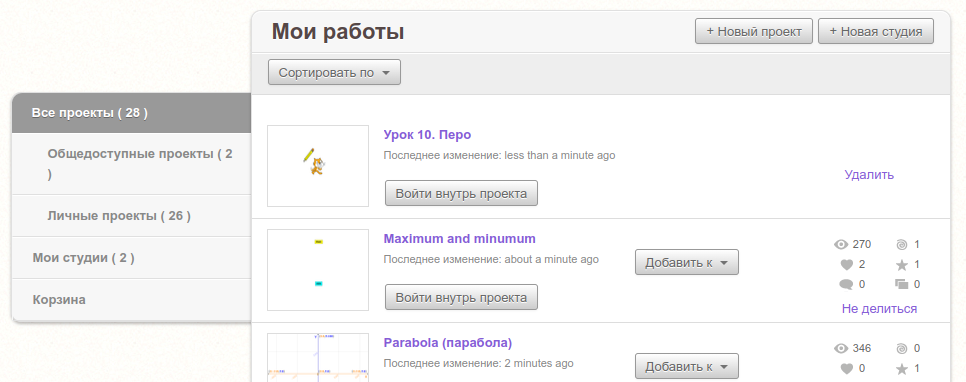Open Добавить к dropdown for Parabola project

point(687,367)
